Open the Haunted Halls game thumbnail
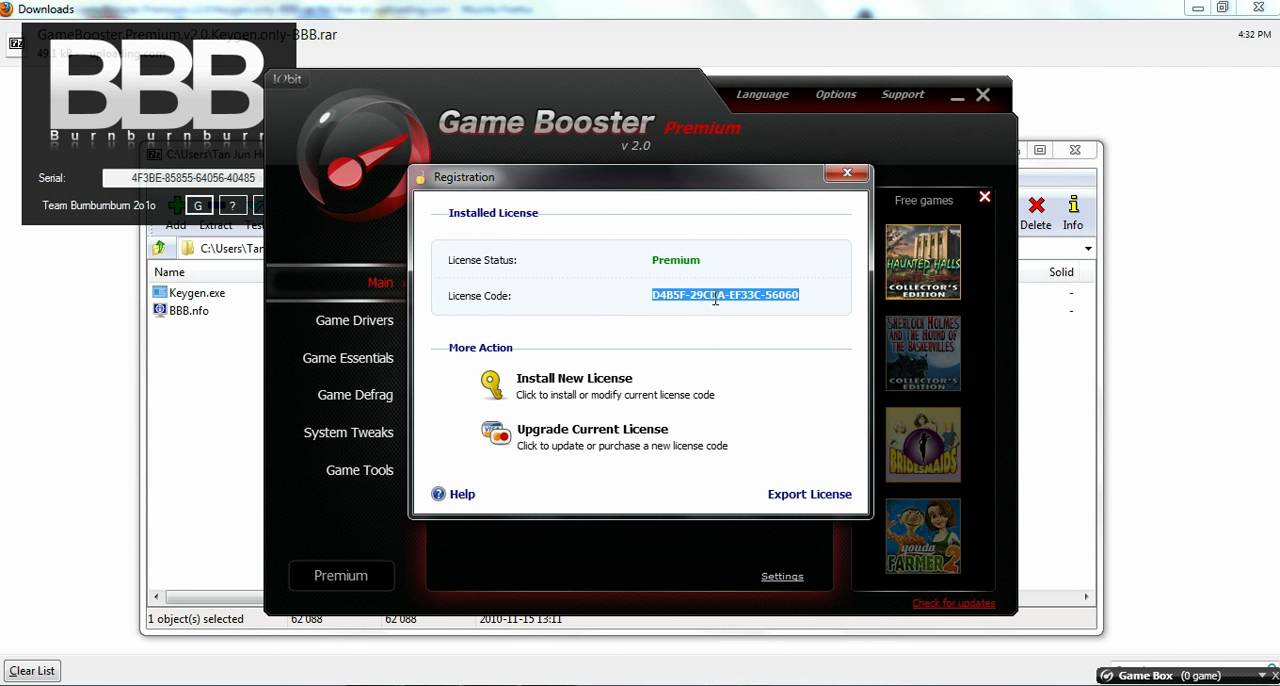Screen dimensions: 1280x686 click(x=923, y=261)
